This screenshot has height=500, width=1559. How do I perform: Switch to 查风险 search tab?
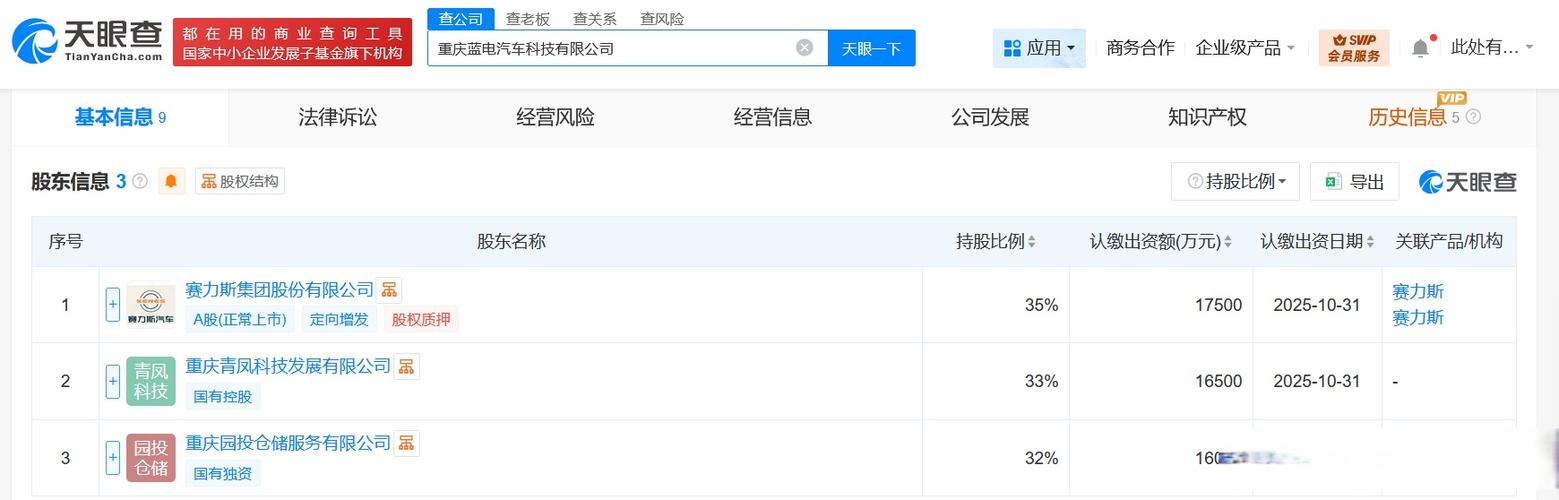pyautogui.click(x=662, y=19)
